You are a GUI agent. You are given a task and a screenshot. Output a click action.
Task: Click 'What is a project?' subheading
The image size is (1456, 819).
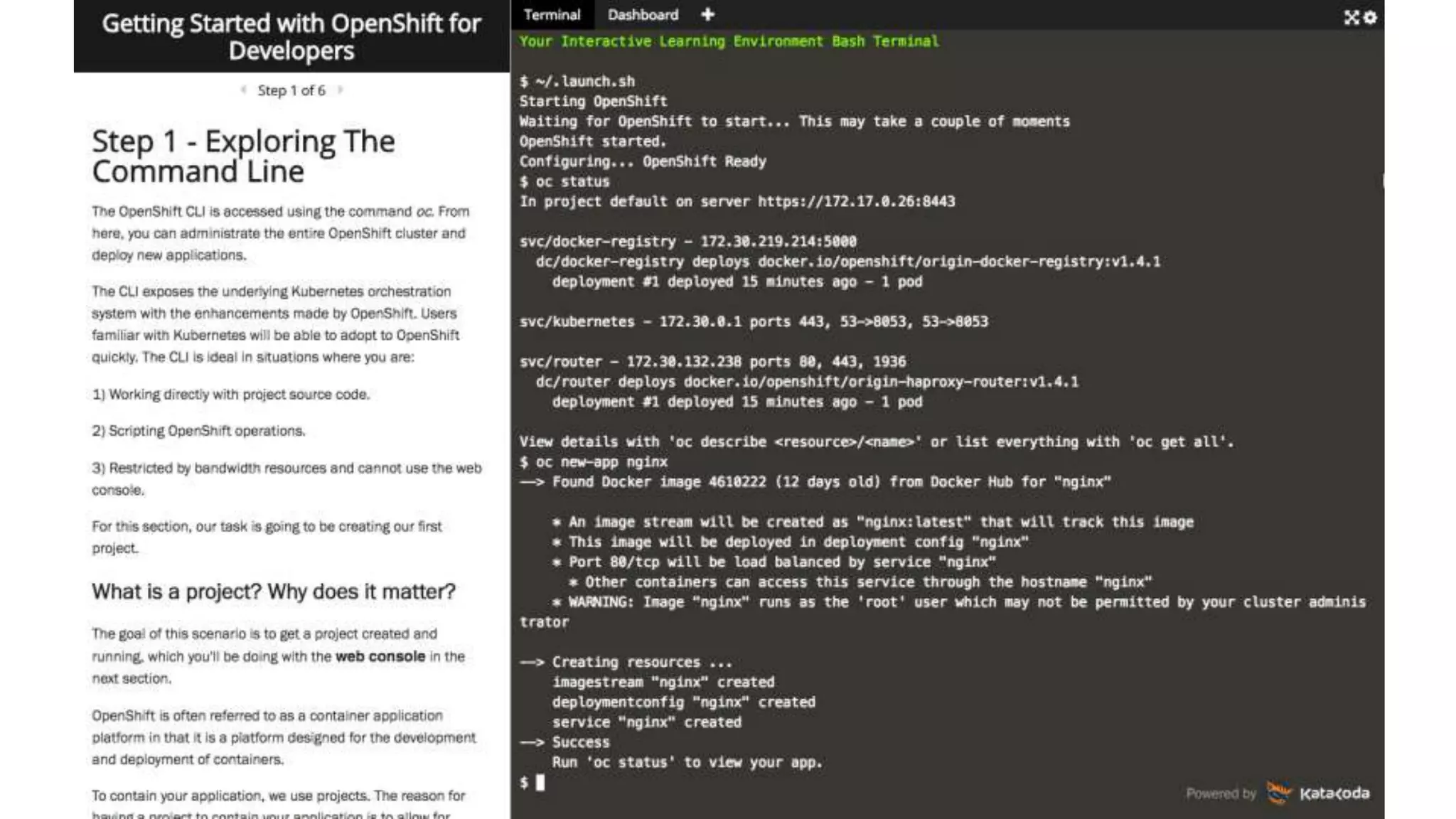273,591
